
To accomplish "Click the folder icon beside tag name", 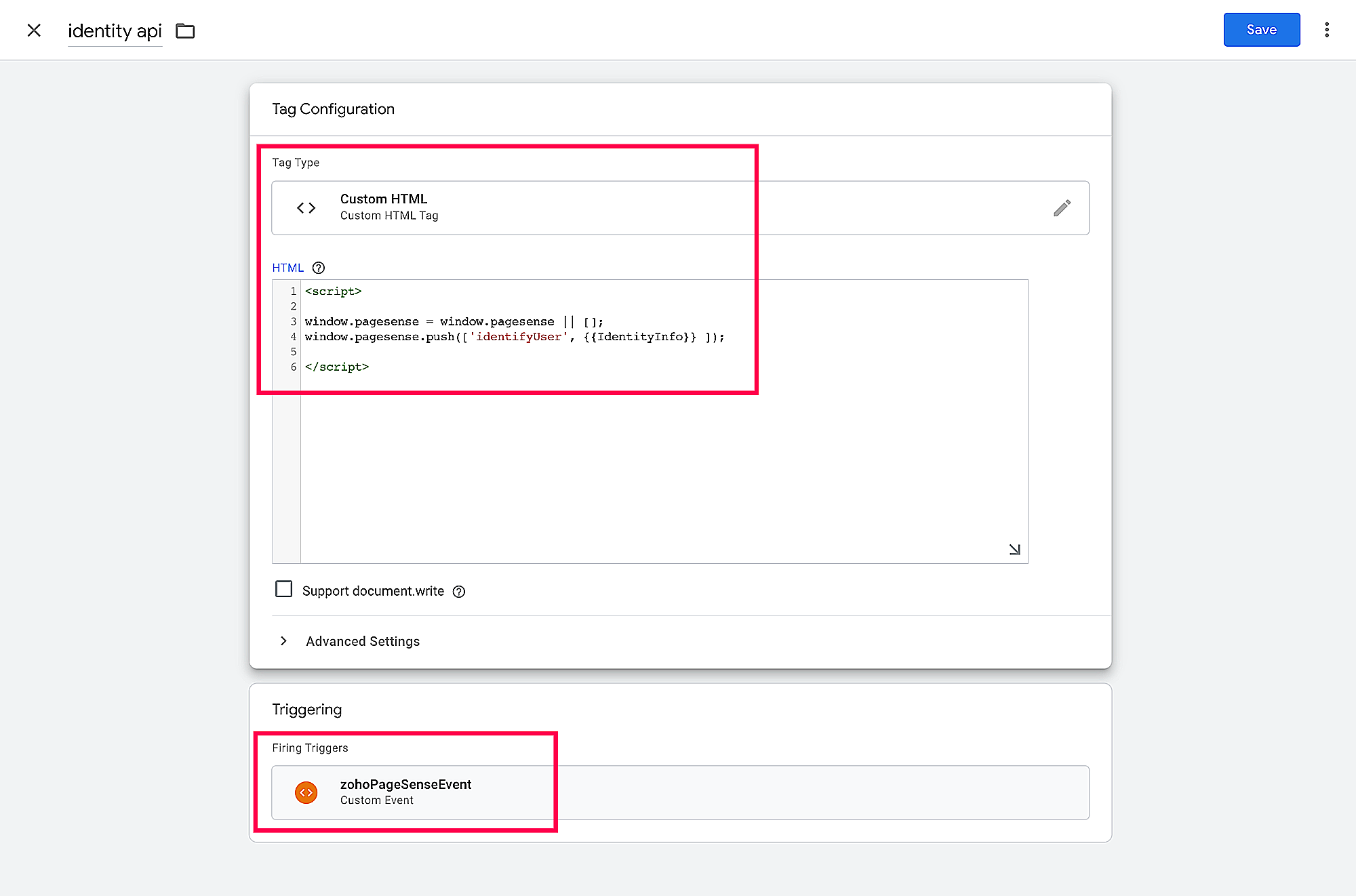I will coord(185,31).
